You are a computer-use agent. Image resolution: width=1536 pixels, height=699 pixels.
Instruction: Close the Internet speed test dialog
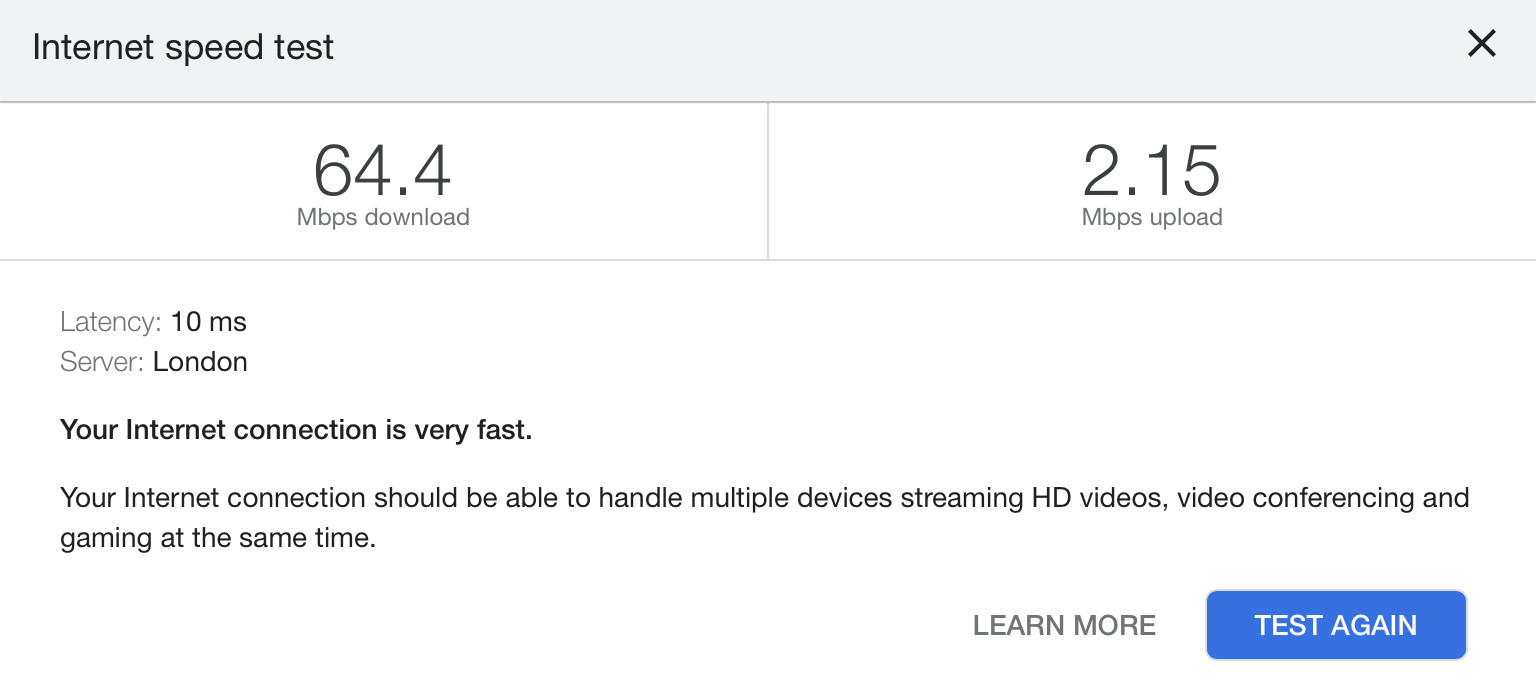[1481, 44]
